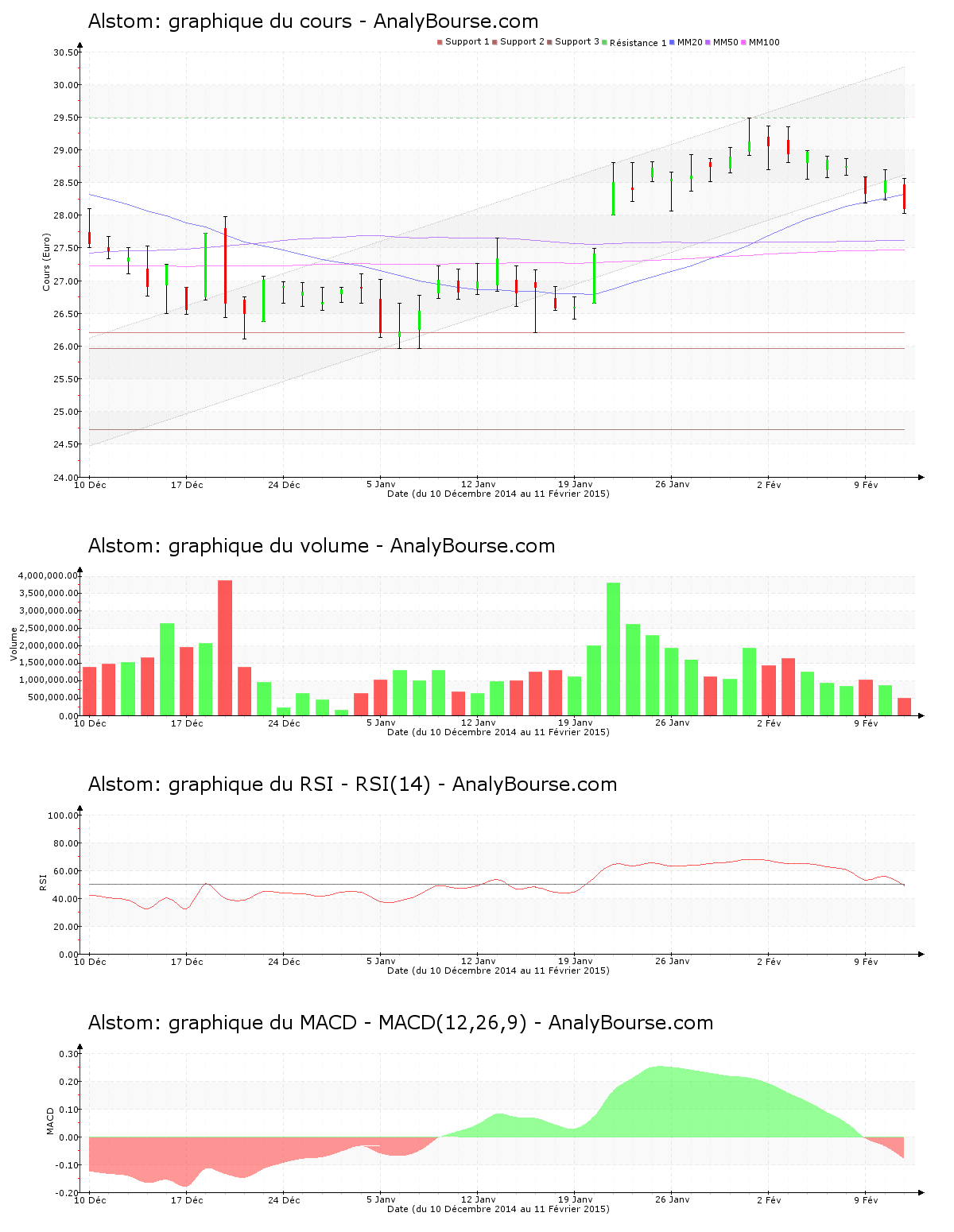Screen dimensions: 954x1232
Task: Click the 'RSI' vertical axis title
Action: pos(42,881)
